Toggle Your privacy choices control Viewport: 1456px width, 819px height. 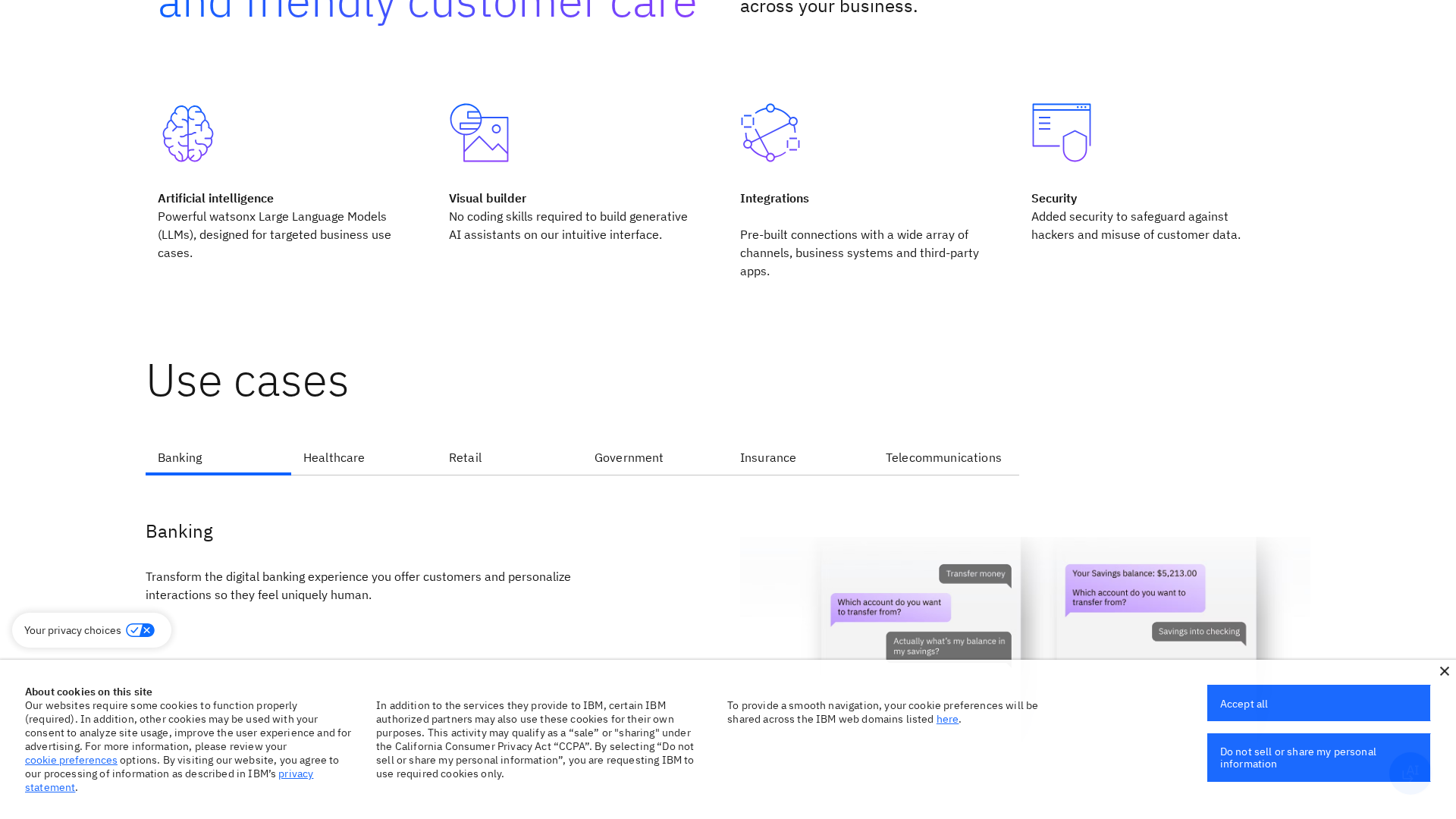click(x=140, y=630)
